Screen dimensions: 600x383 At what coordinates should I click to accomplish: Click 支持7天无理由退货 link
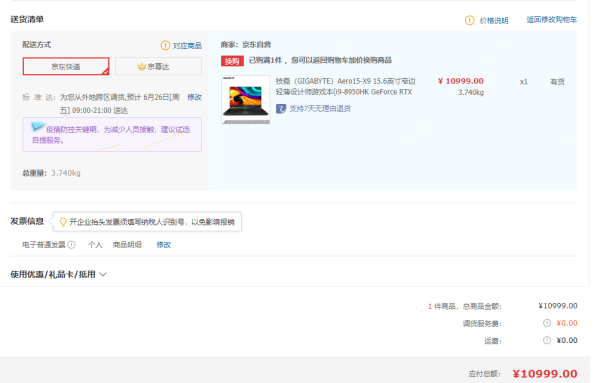(320, 109)
